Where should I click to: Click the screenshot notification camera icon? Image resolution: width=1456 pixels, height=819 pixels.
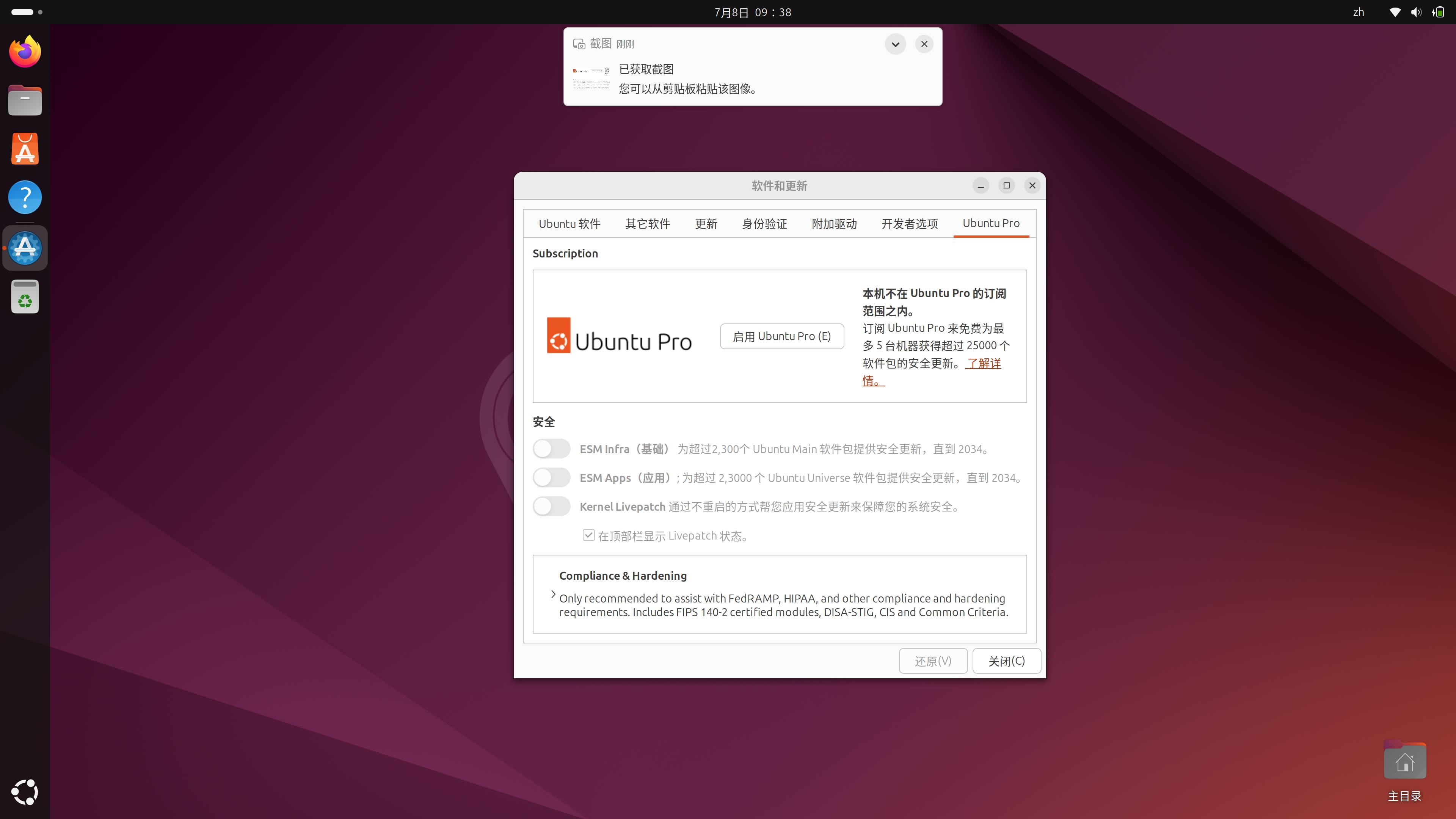tap(579, 44)
